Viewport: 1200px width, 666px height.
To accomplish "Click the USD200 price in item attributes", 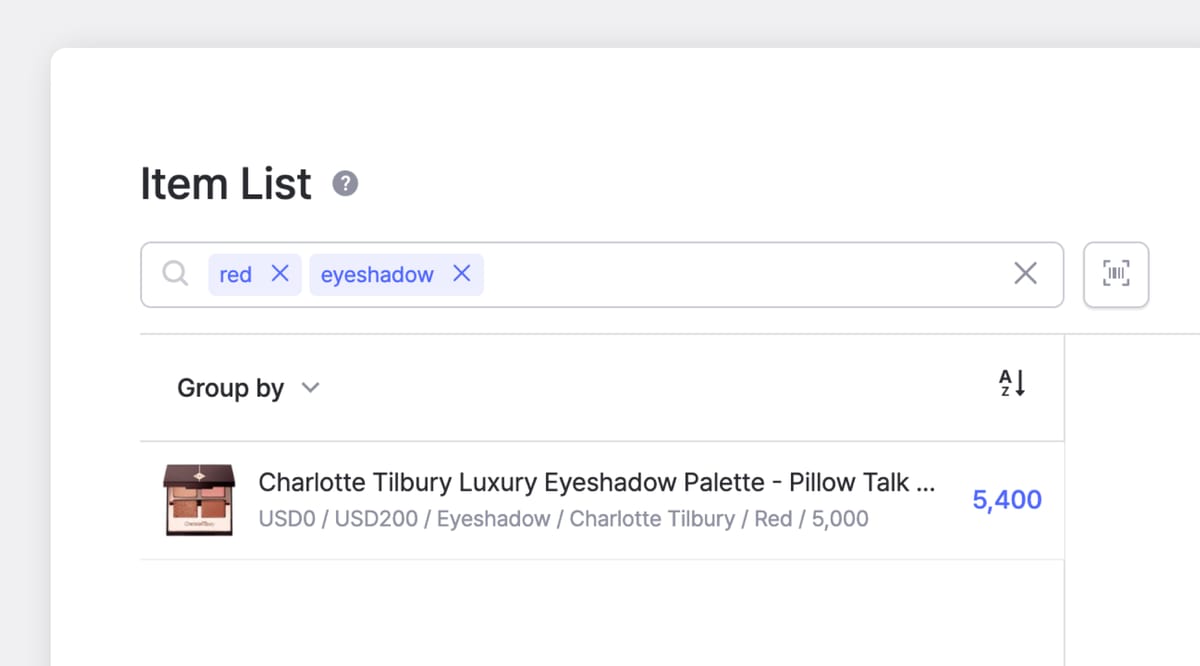I will 372,519.
